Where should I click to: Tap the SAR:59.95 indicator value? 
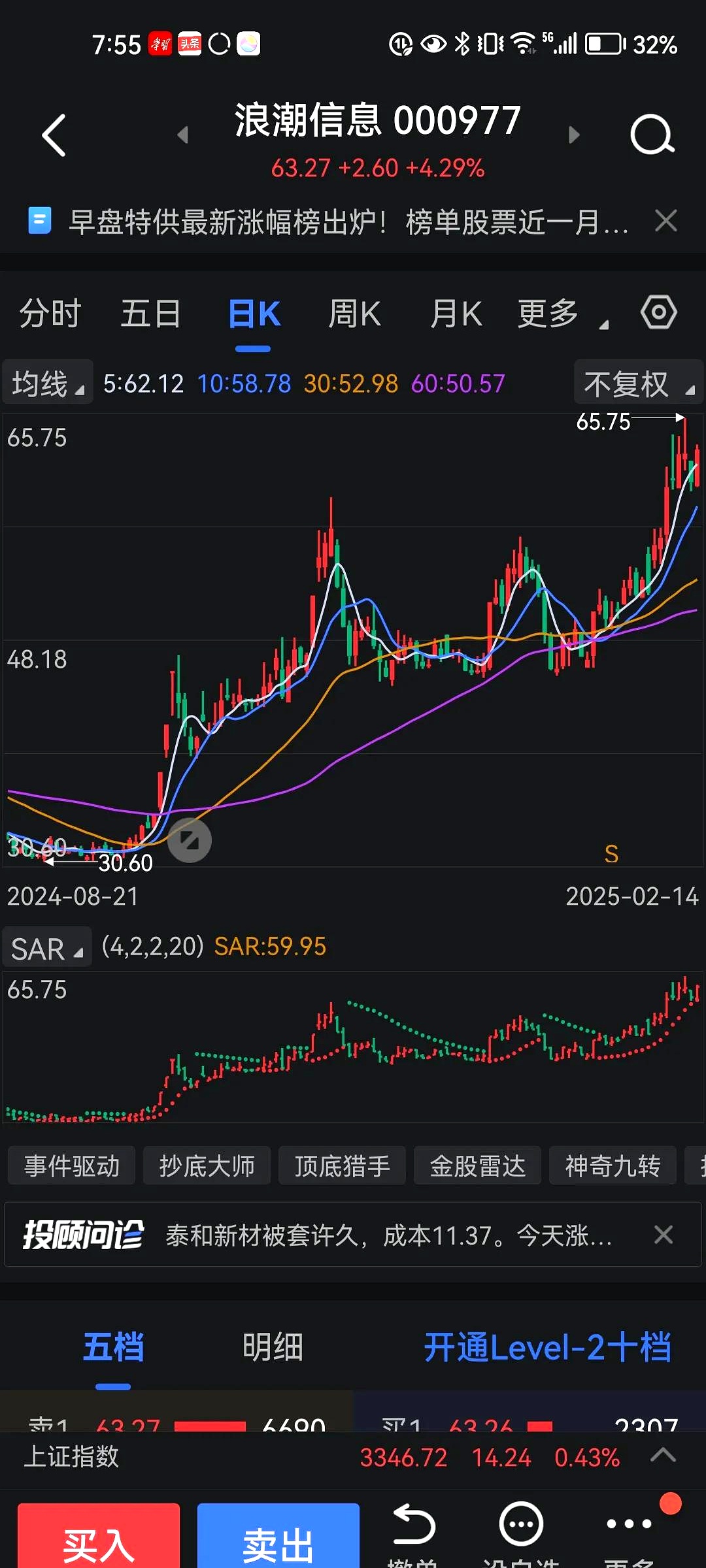[270, 947]
